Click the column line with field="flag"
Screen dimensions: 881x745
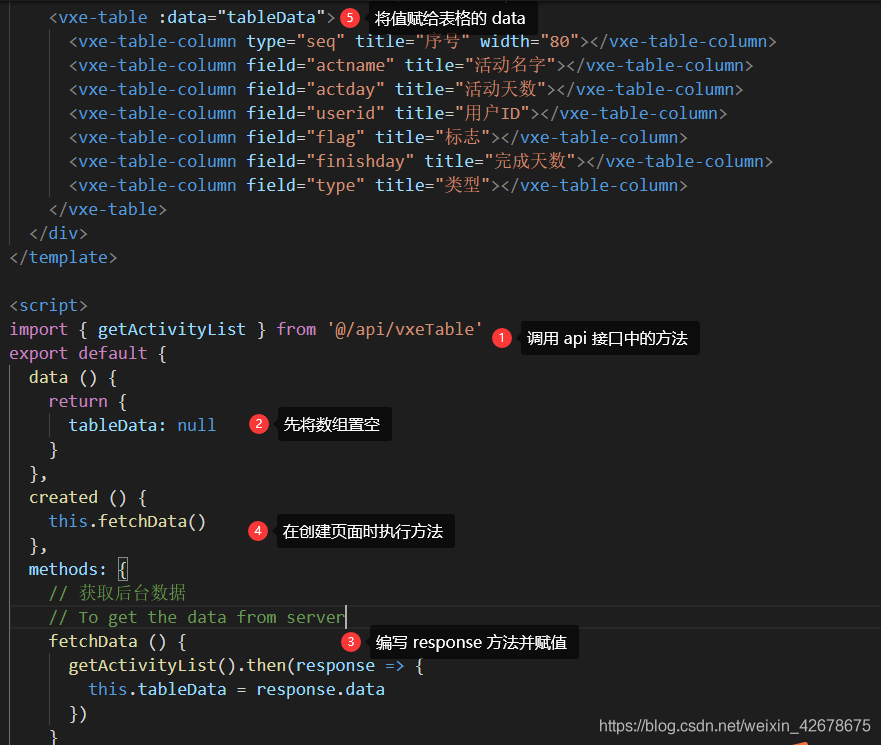point(378,138)
